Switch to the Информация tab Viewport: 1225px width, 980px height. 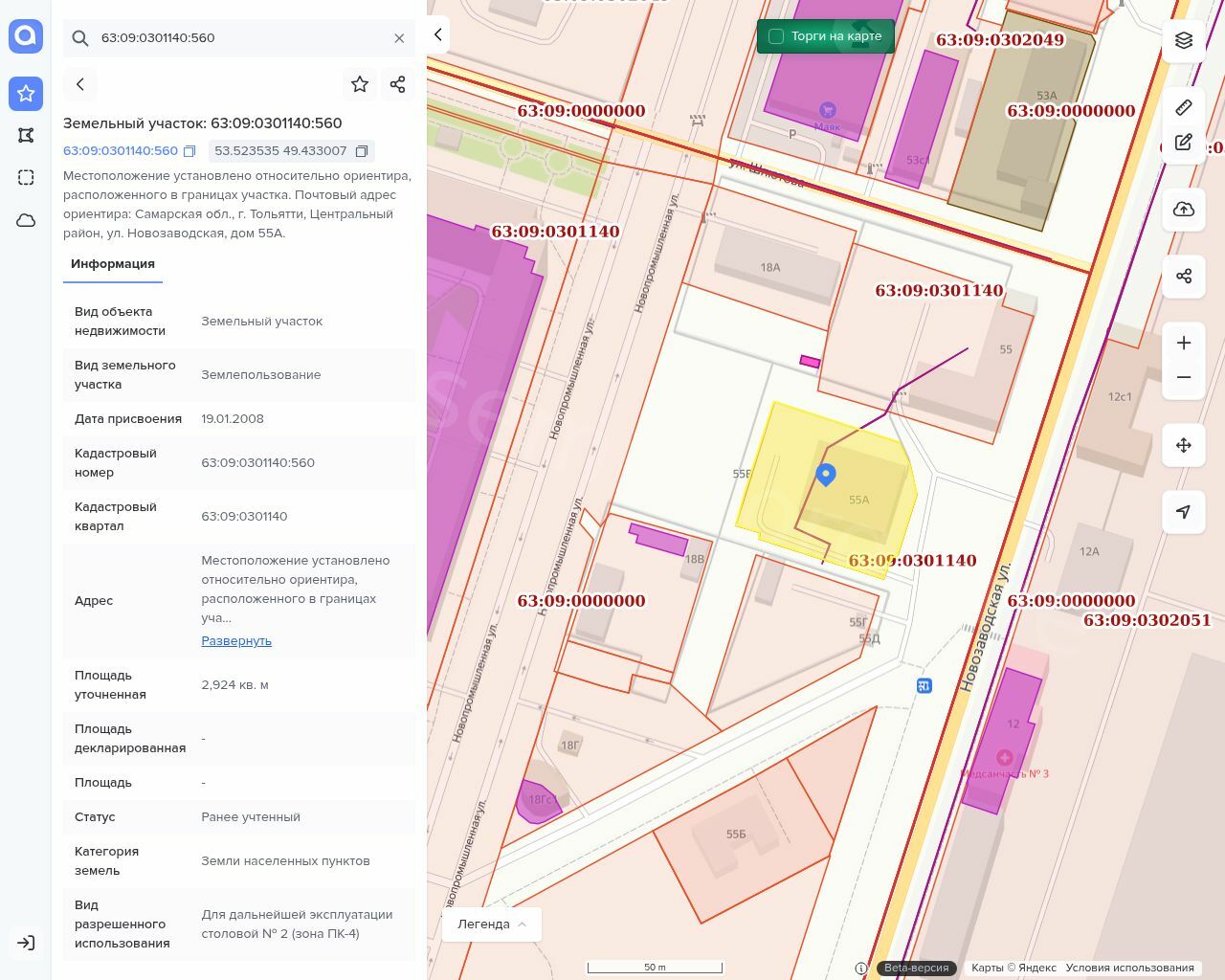tap(113, 264)
